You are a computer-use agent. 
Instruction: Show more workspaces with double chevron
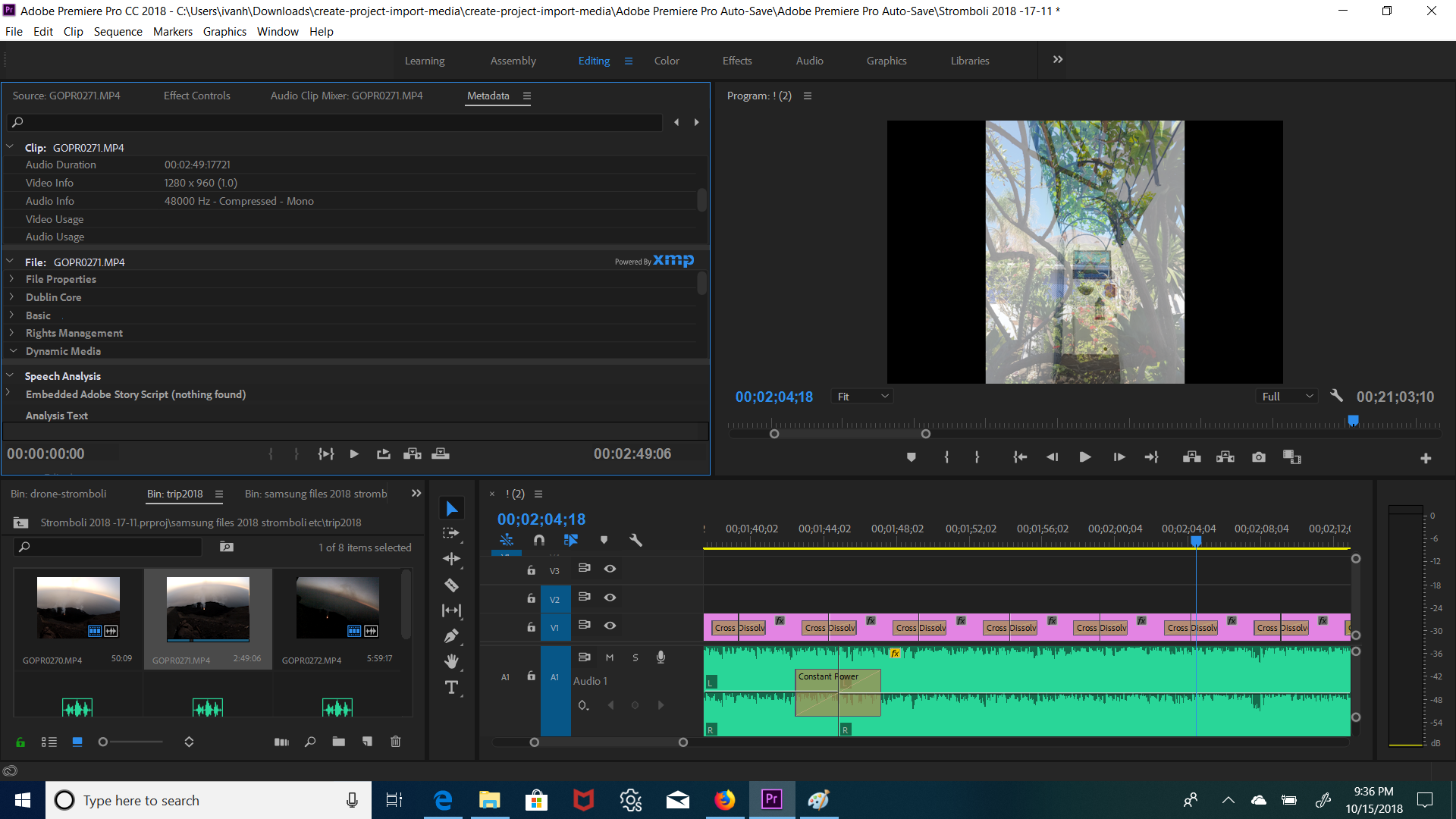(1058, 59)
